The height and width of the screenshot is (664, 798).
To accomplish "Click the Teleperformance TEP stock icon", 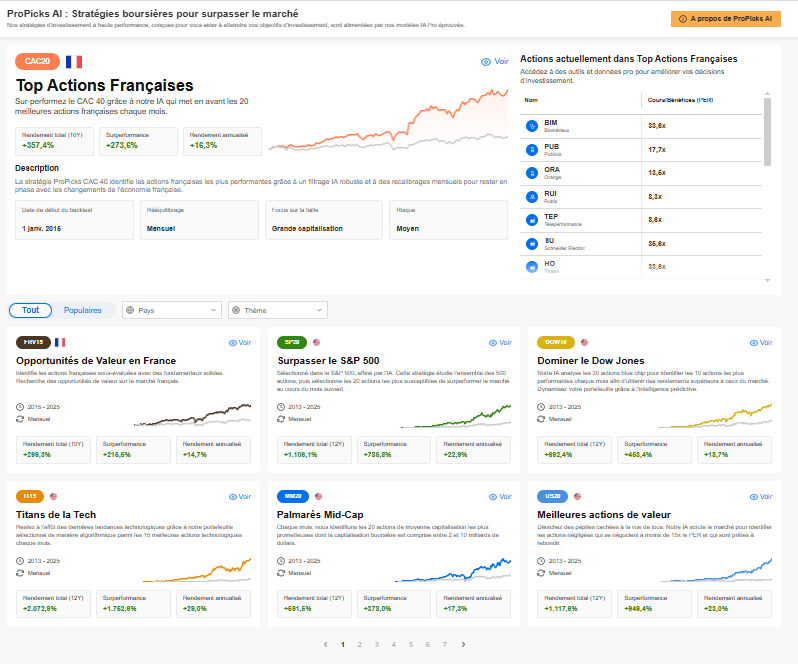I will click(x=532, y=218).
